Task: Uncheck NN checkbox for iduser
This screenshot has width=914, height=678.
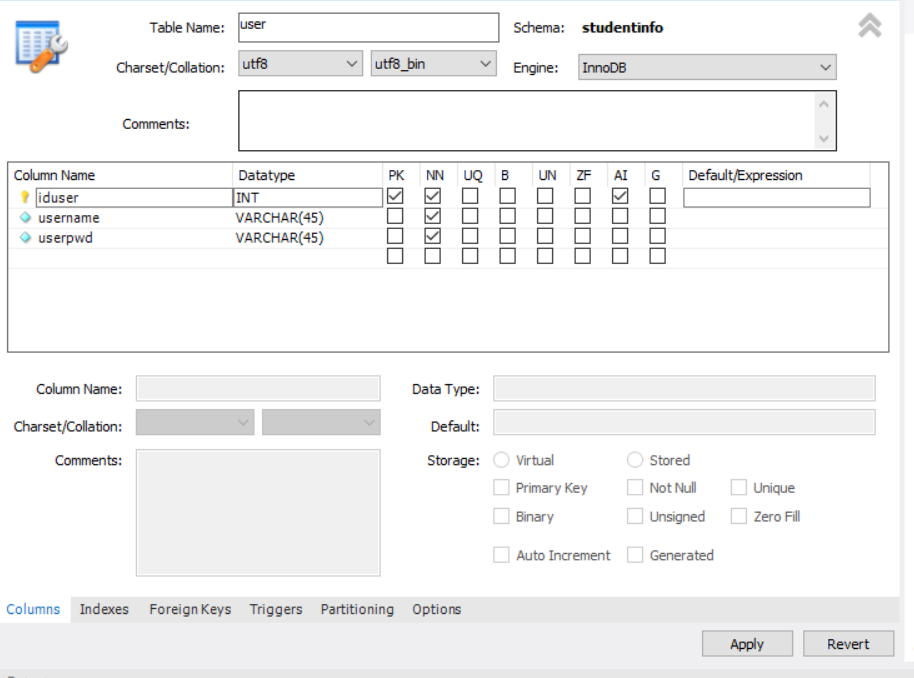Action: (x=433, y=196)
